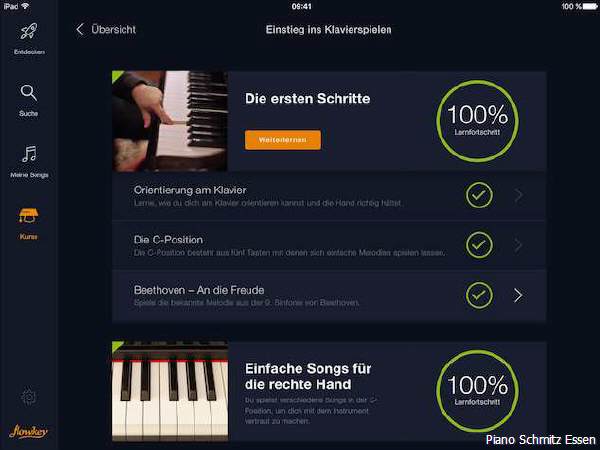Image resolution: width=600 pixels, height=450 pixels.
Task: Click the orange Weiterlernen button
Action: [283, 140]
